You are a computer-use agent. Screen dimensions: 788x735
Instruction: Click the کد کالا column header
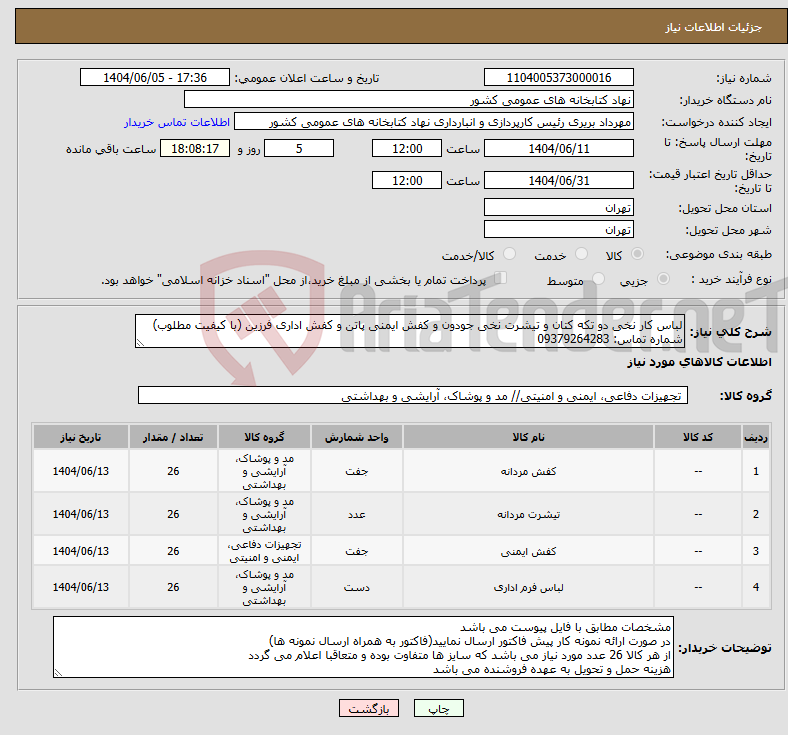698,437
